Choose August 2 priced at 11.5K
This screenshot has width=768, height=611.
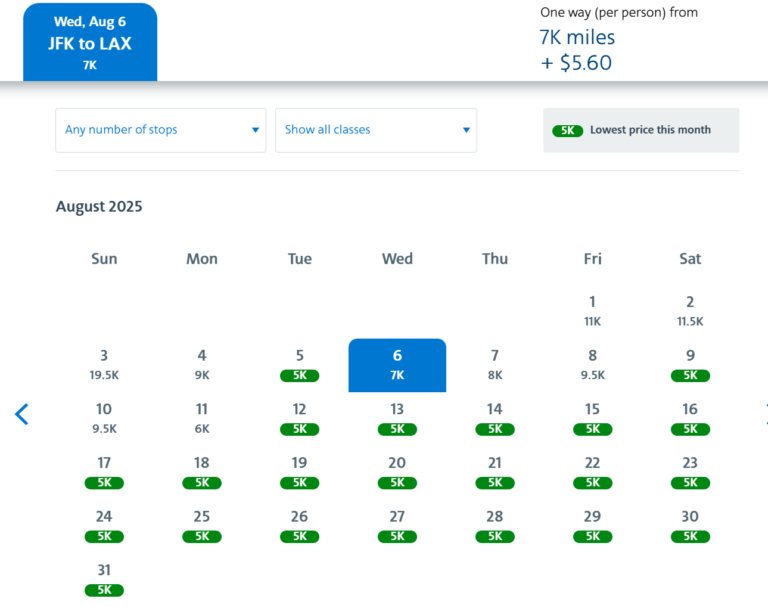coord(690,311)
